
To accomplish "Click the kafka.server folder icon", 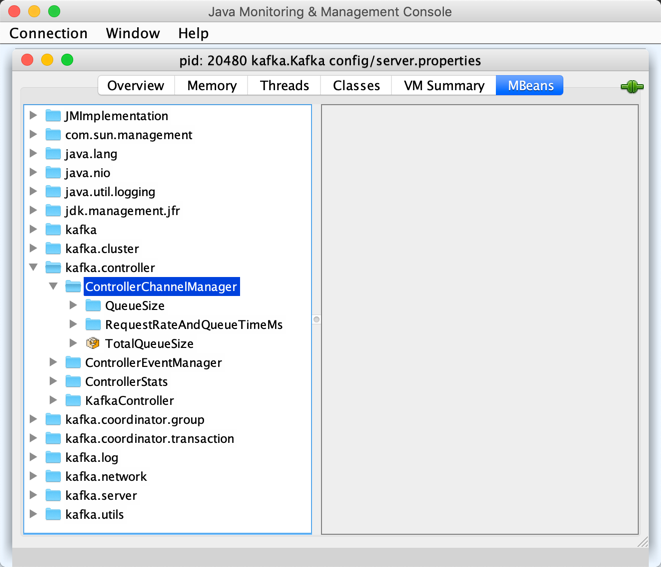I will point(53,495).
